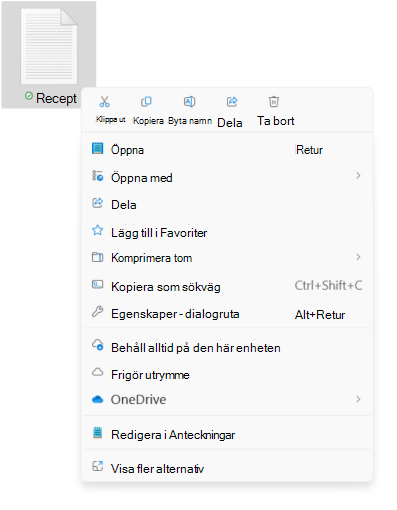The height and width of the screenshot is (510, 397).
Task: Click the Visa fler alternativ expand icon
Action: [x=97, y=466]
